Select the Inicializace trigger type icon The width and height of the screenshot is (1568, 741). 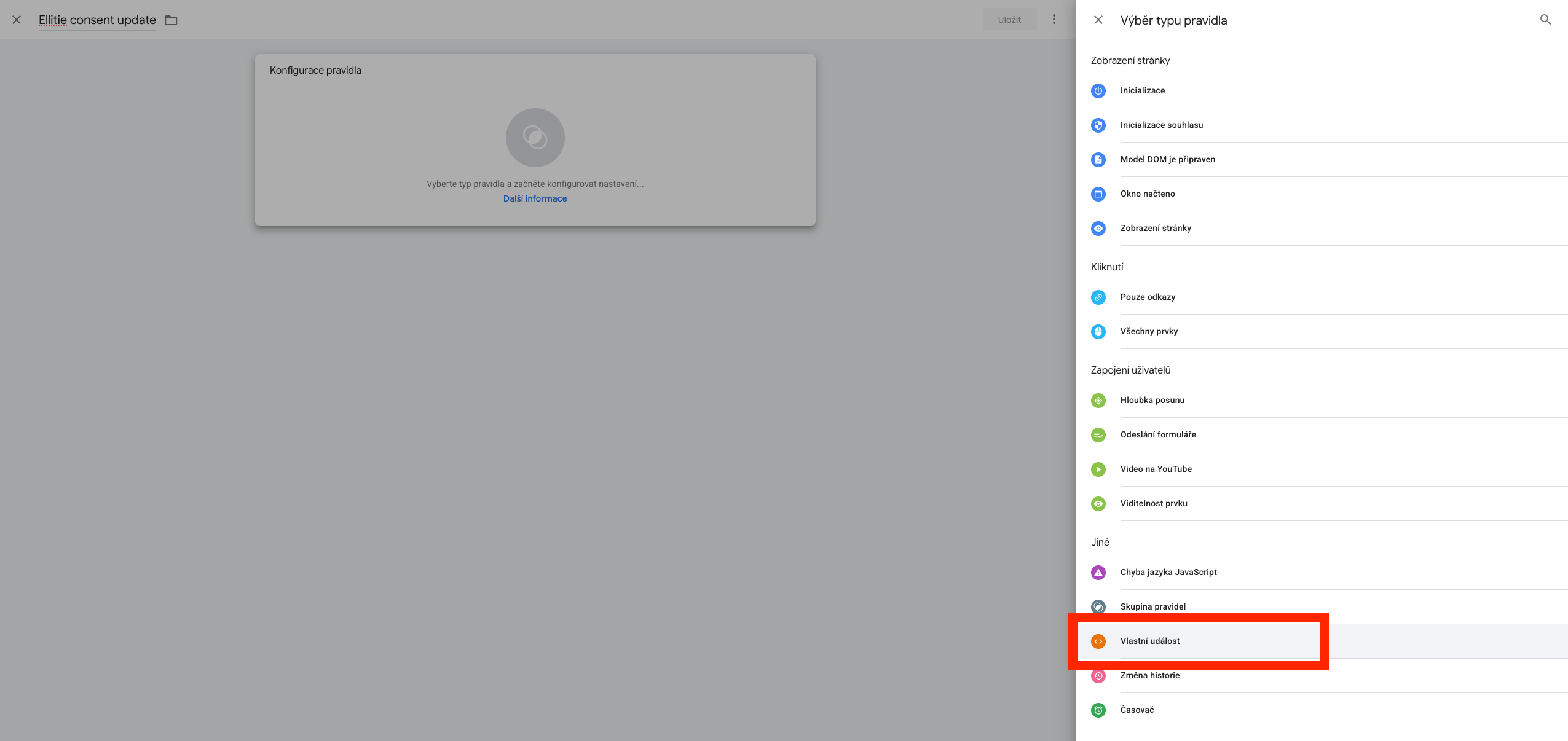1099,90
